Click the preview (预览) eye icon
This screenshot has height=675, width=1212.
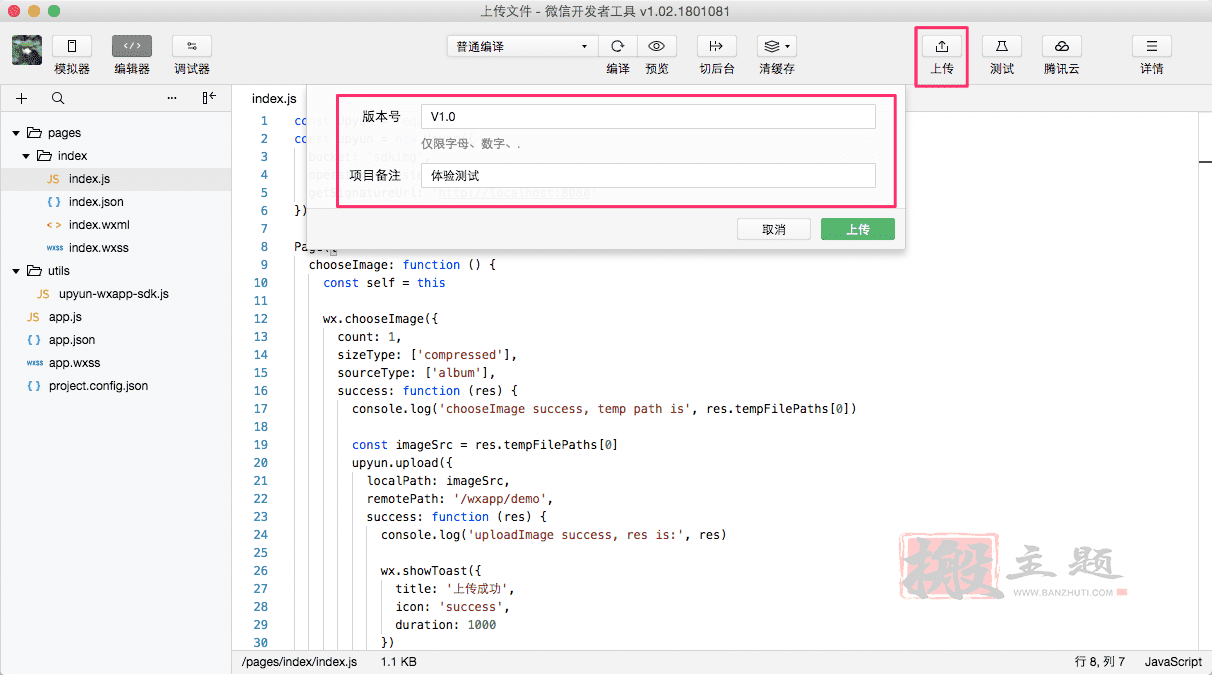(x=657, y=46)
